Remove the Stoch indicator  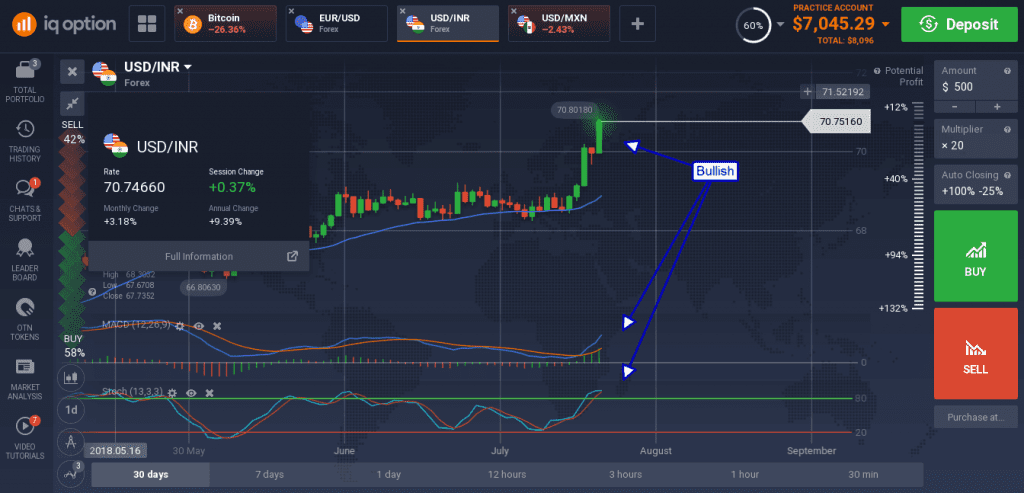(210, 392)
